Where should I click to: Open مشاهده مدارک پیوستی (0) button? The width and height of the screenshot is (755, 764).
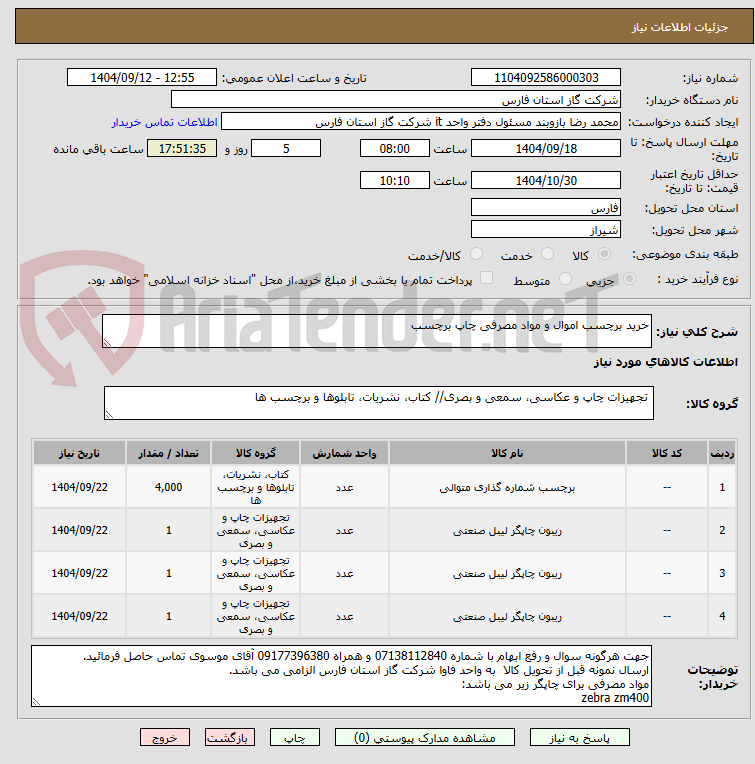(424, 738)
